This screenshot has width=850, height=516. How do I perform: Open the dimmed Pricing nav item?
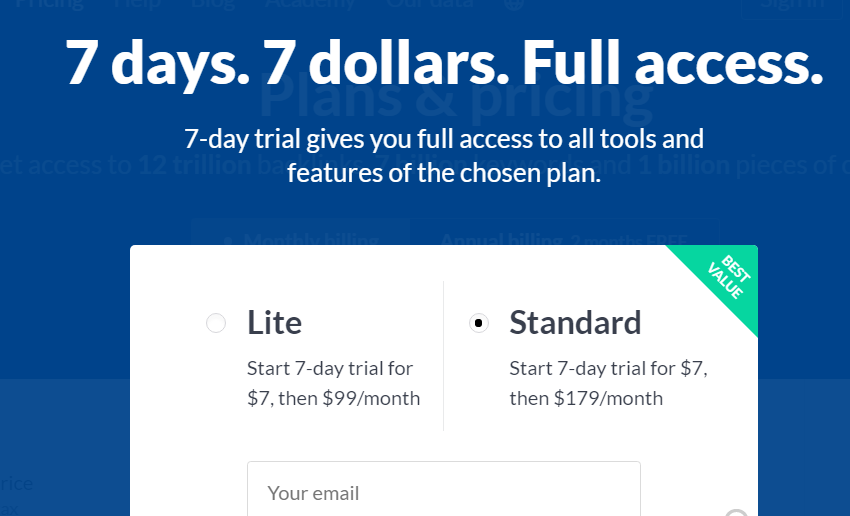point(49,4)
